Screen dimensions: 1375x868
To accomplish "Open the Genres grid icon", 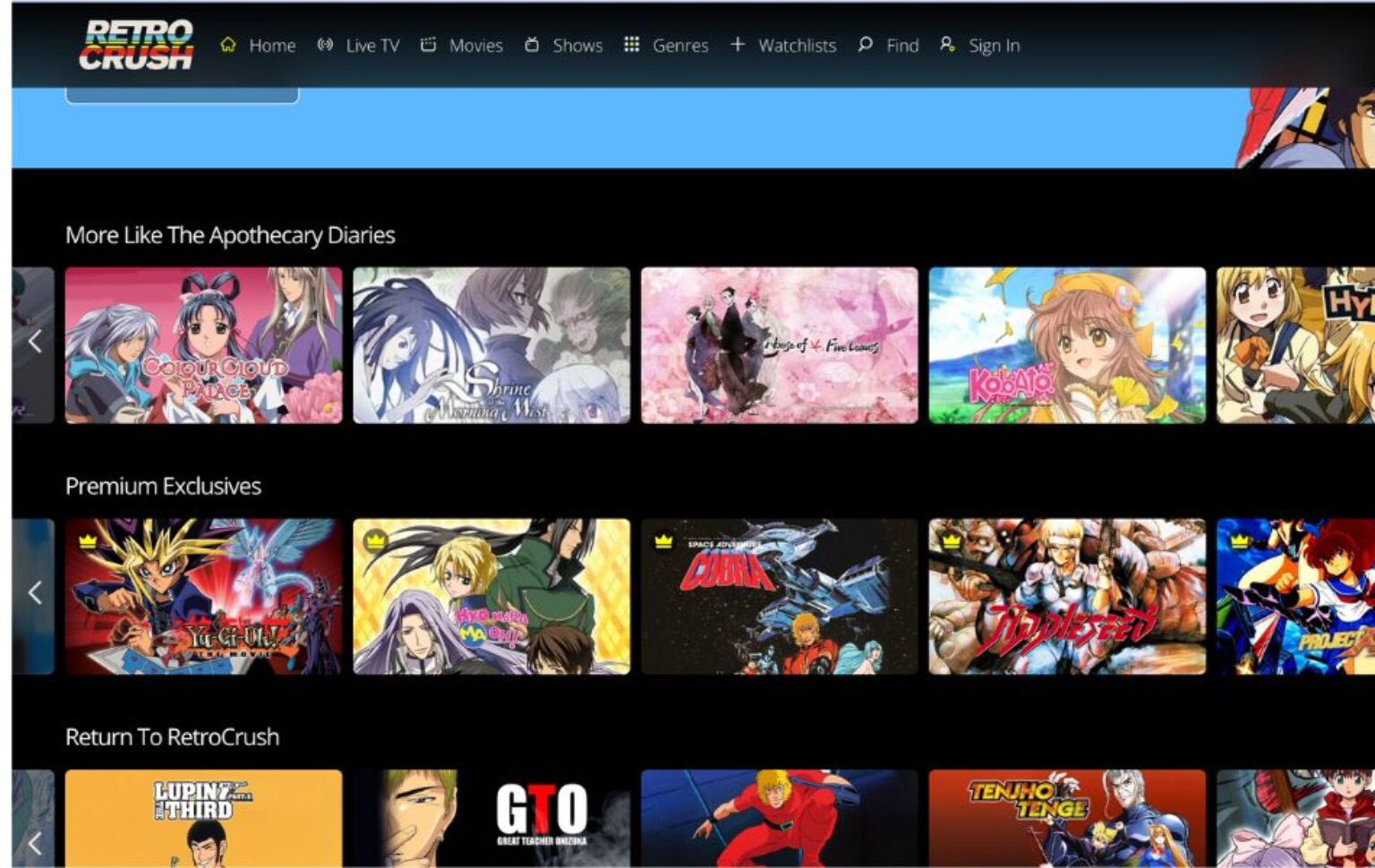I will pyautogui.click(x=632, y=43).
